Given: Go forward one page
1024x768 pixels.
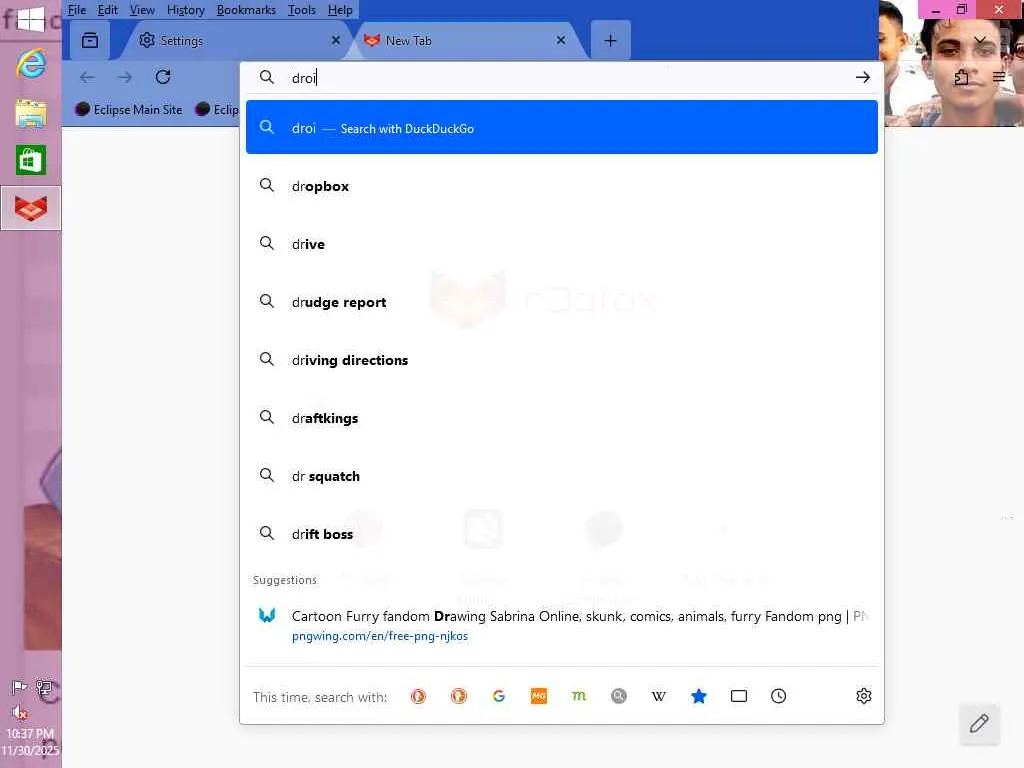Looking at the screenshot, I should 125,77.
